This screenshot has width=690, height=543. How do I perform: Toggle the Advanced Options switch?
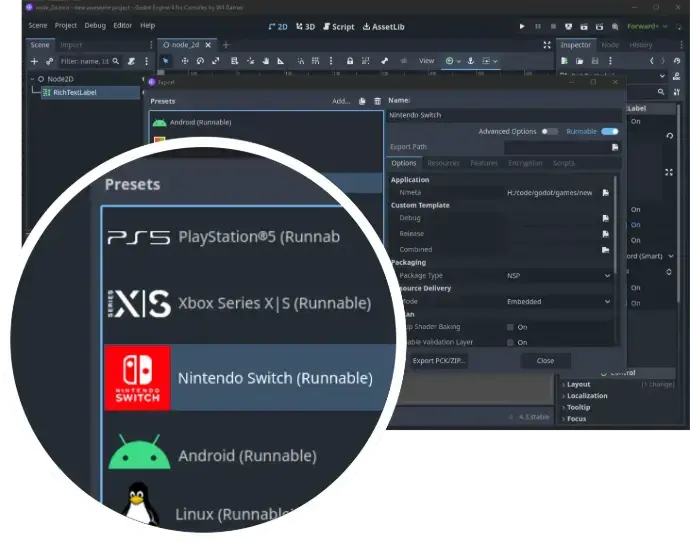(550, 131)
